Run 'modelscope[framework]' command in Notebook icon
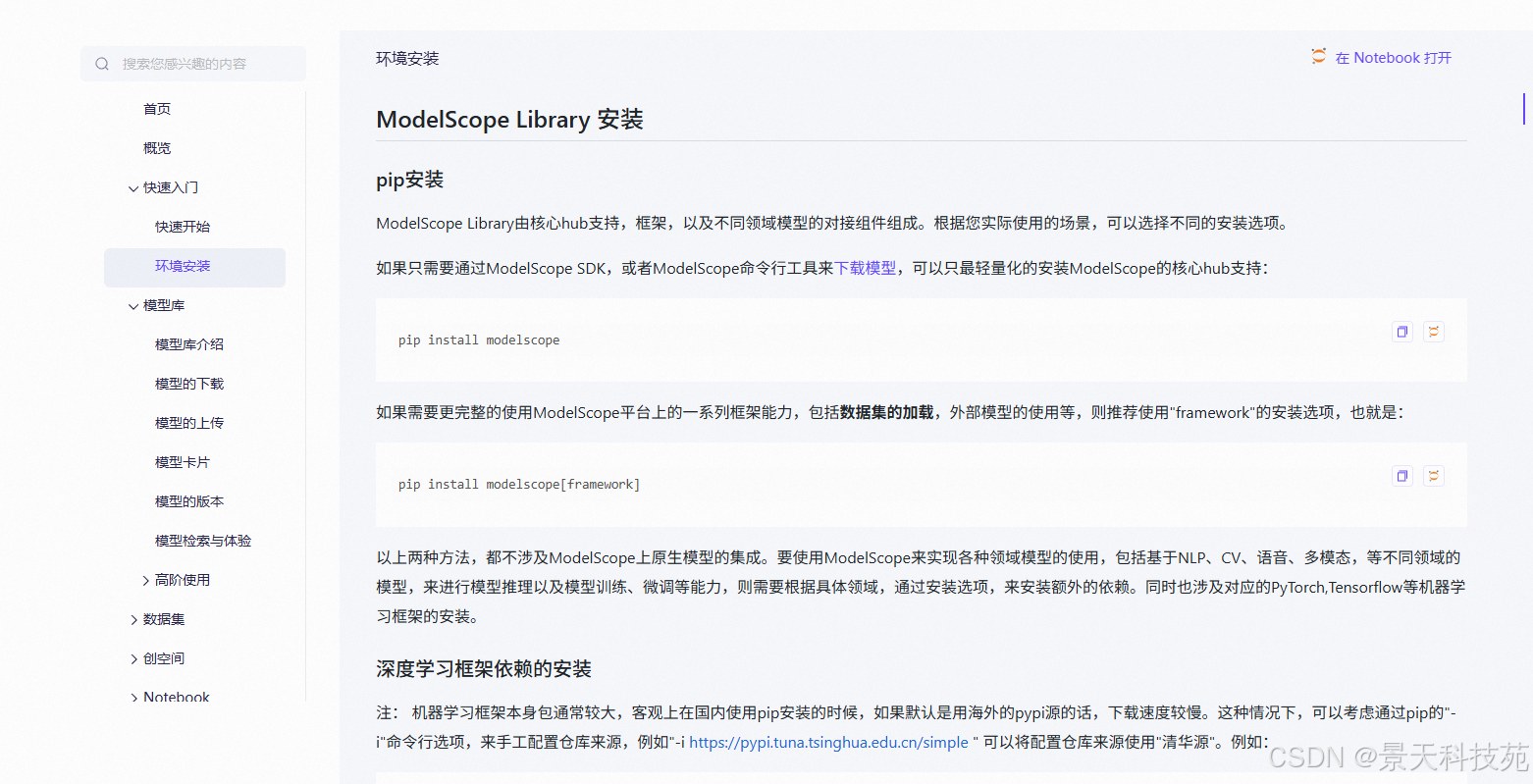This screenshot has width=1533, height=784. 1434,476
